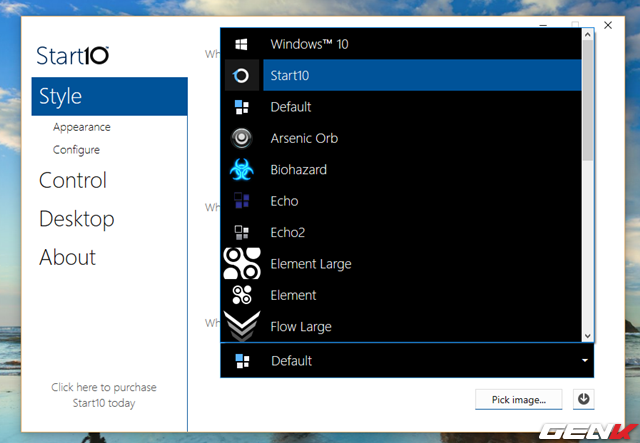Click icon in collapsed Default combo box

coord(242,361)
